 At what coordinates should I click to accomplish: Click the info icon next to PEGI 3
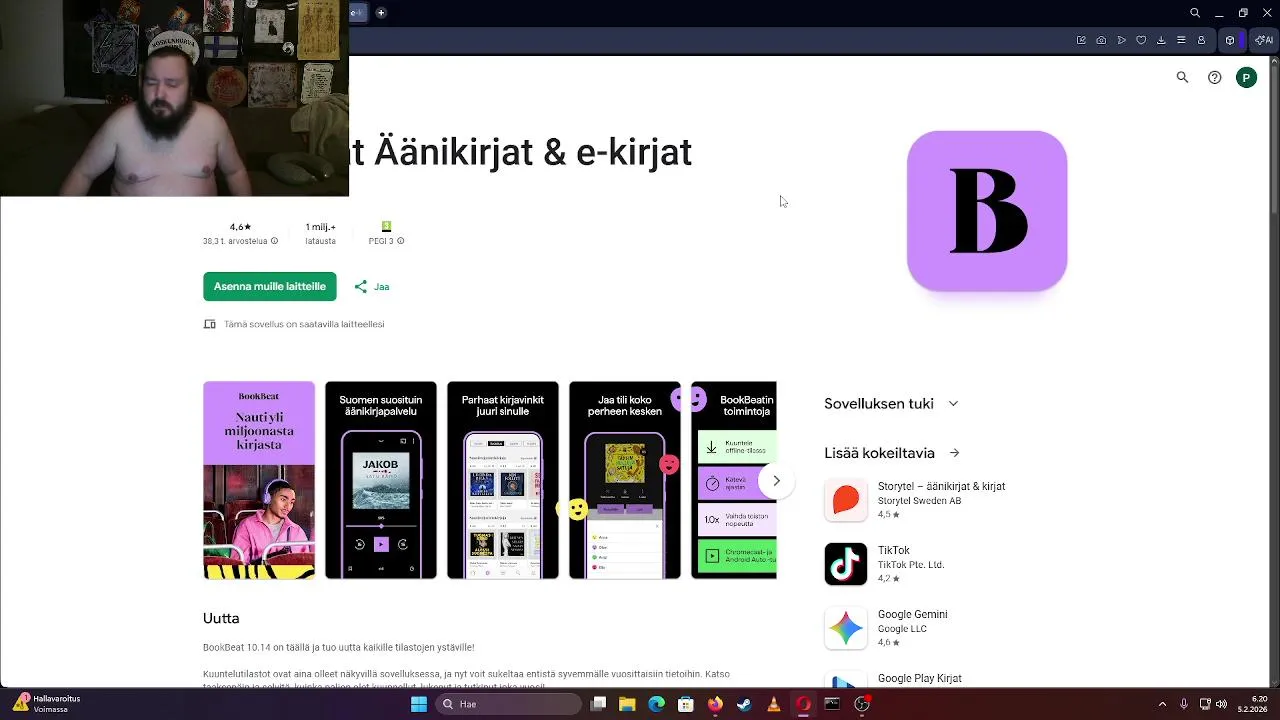(401, 241)
